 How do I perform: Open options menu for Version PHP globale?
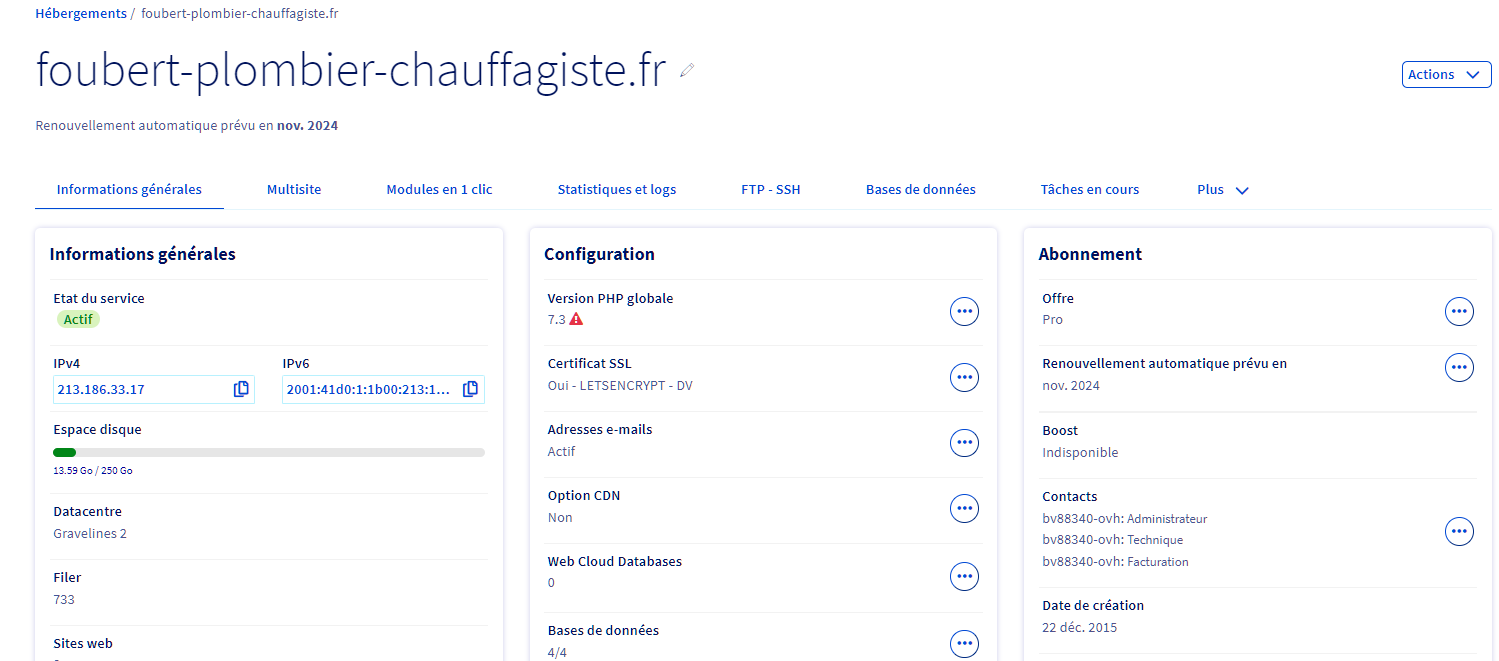pyautogui.click(x=964, y=312)
